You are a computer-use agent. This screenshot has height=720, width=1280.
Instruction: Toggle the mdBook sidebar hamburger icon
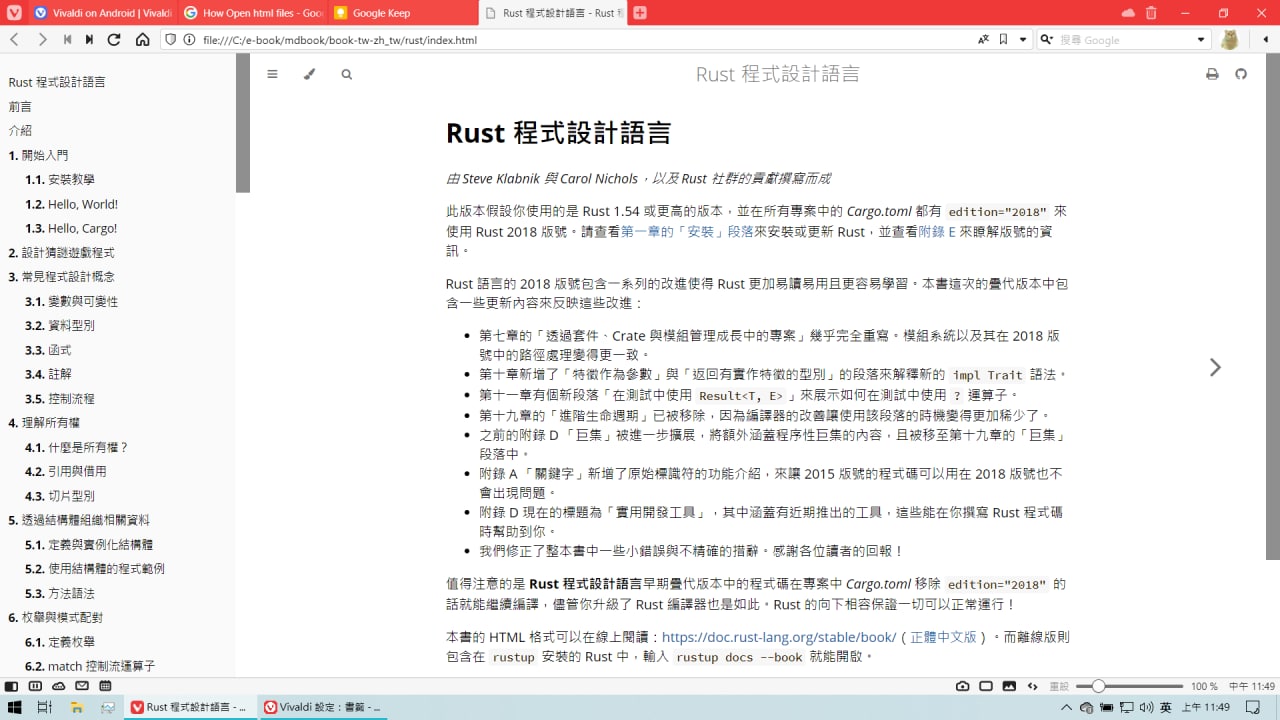coord(272,74)
